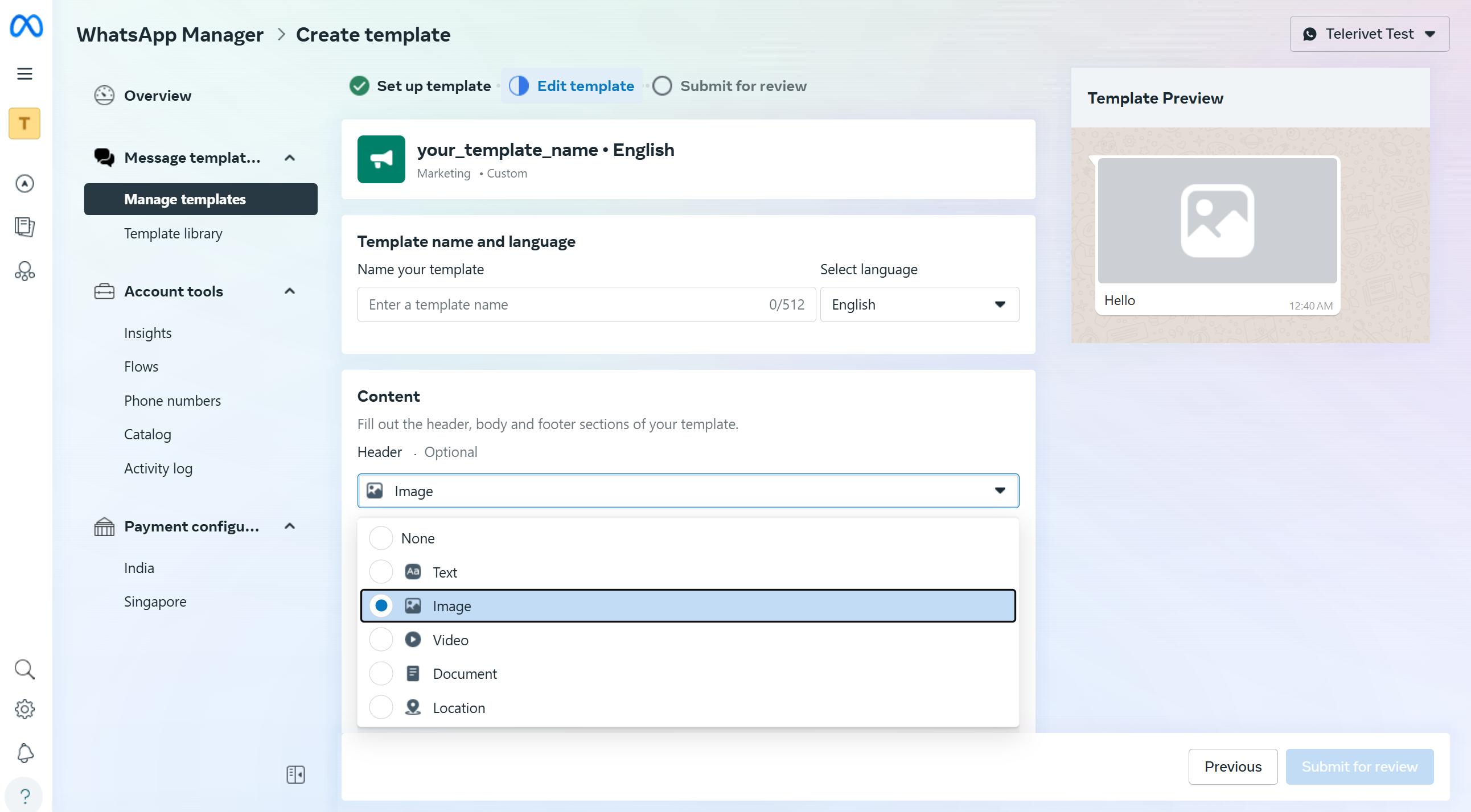This screenshot has width=1471, height=812.
Task: Click the page icon beside Document option
Action: 412,673
